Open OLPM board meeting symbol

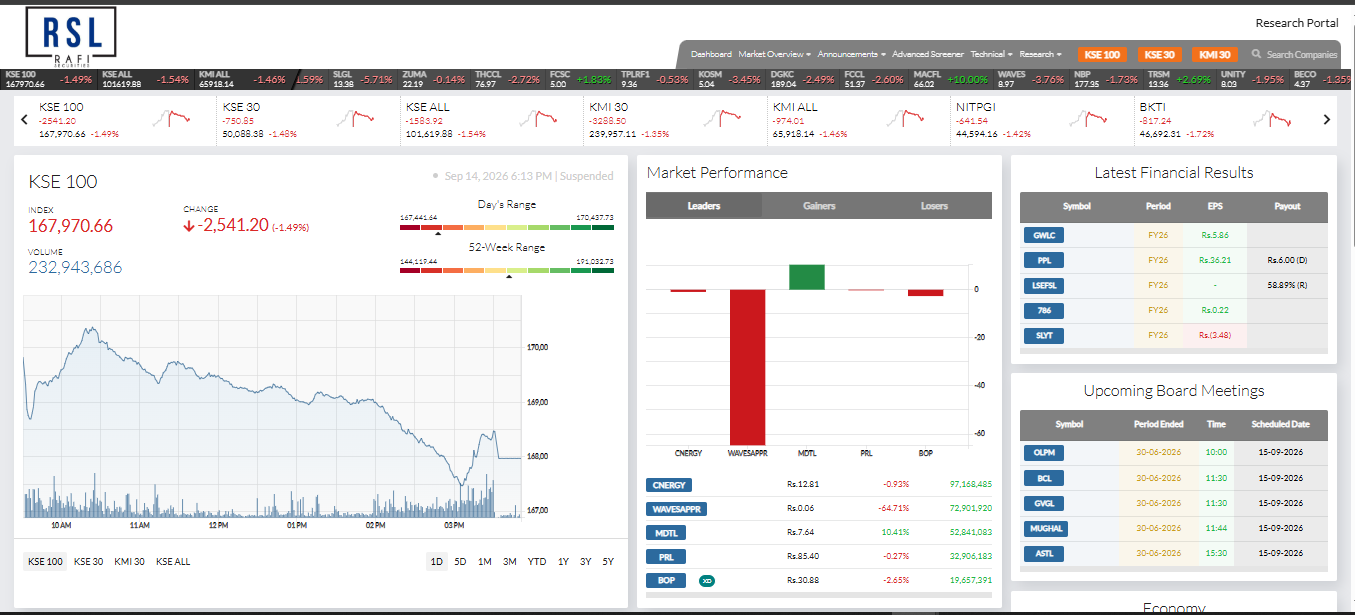(x=1043, y=453)
